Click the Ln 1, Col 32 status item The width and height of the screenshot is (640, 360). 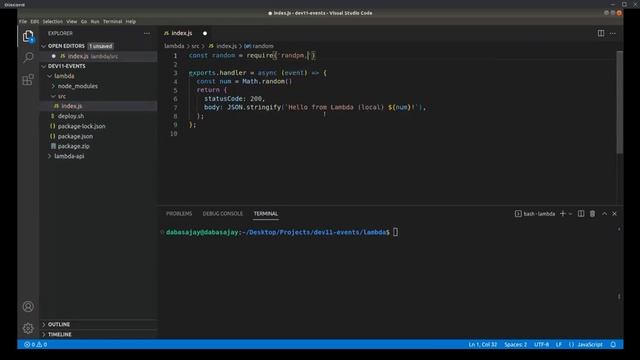point(482,344)
